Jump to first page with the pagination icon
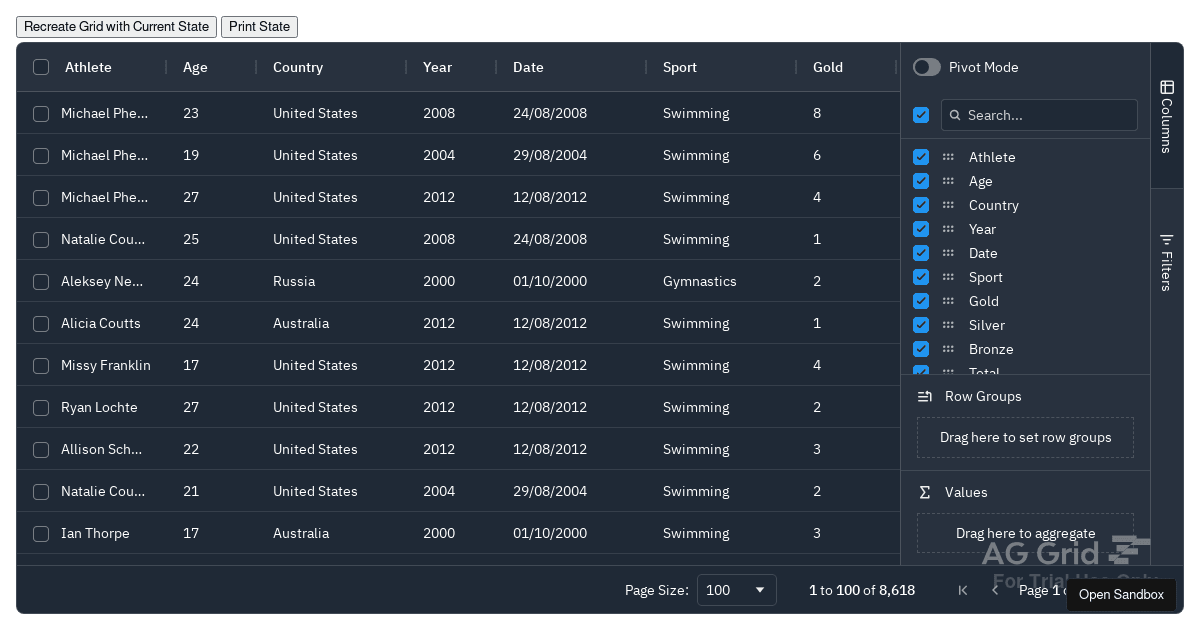 pos(963,590)
